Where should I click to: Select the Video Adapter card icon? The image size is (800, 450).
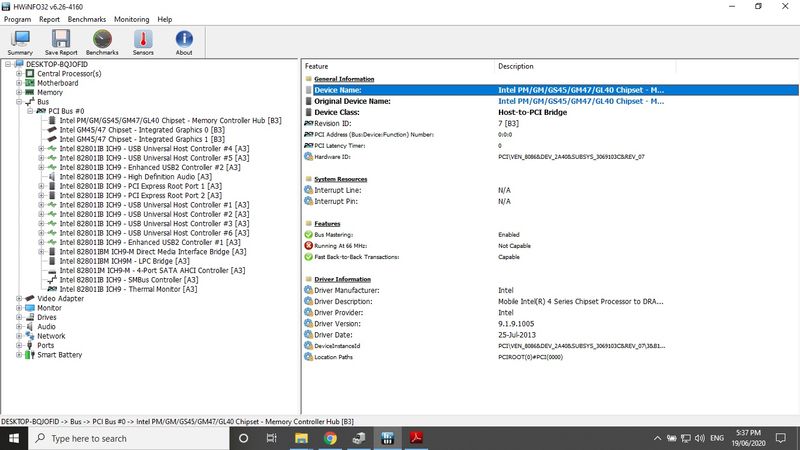30,298
